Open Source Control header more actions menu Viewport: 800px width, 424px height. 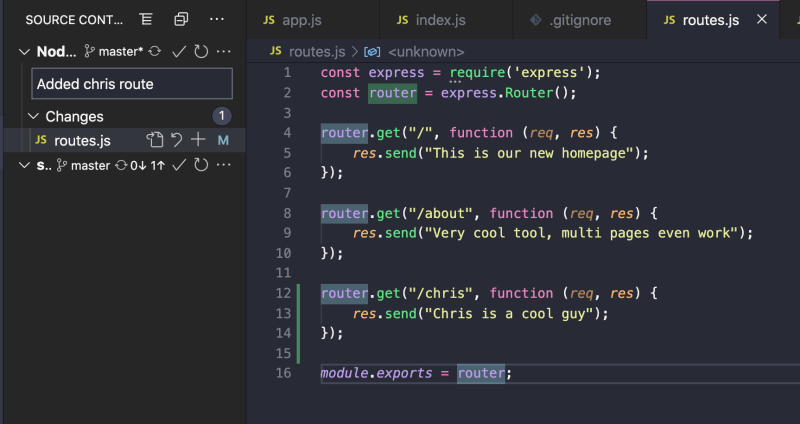click(x=217, y=19)
